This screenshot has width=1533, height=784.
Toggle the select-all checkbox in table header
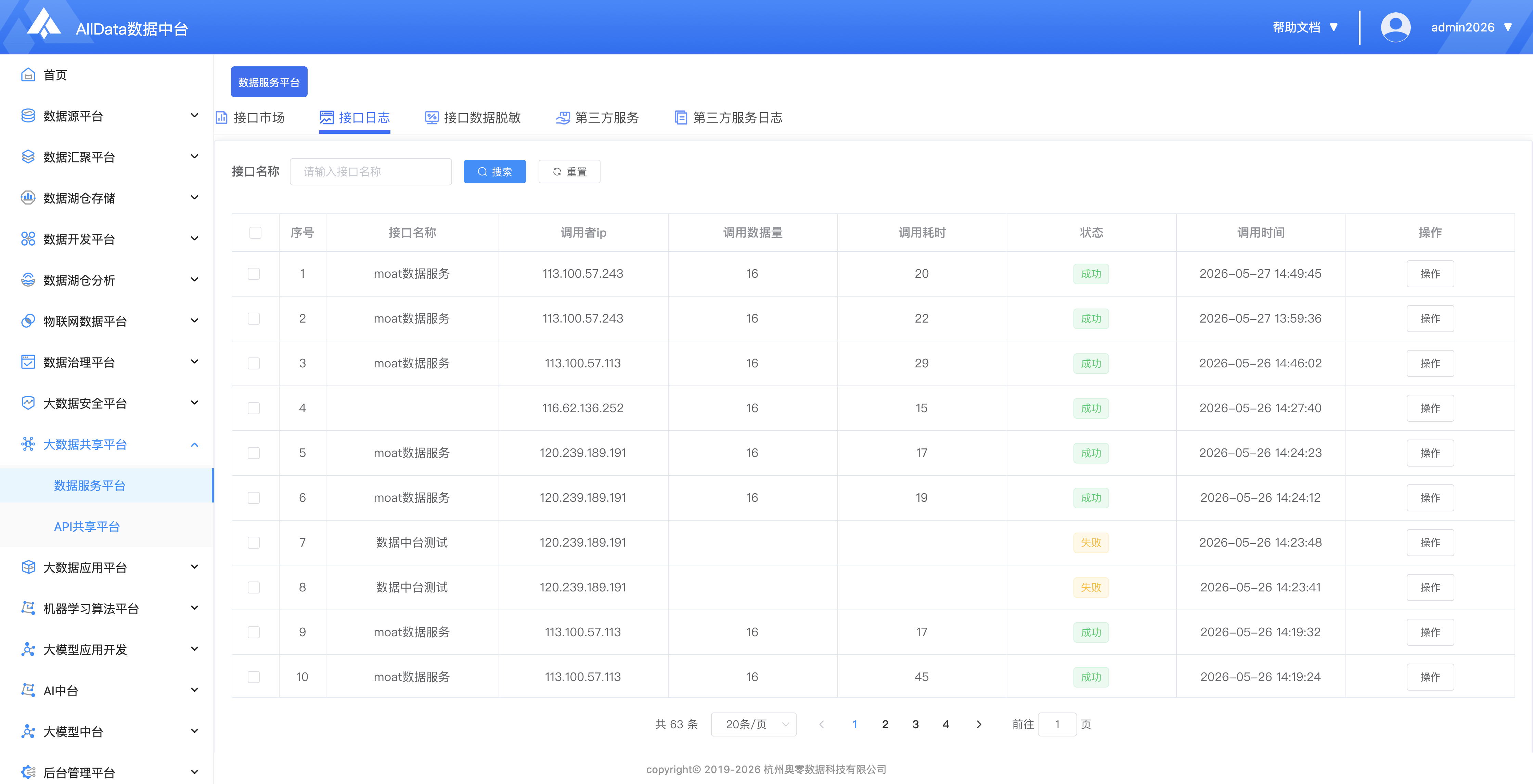click(x=255, y=233)
